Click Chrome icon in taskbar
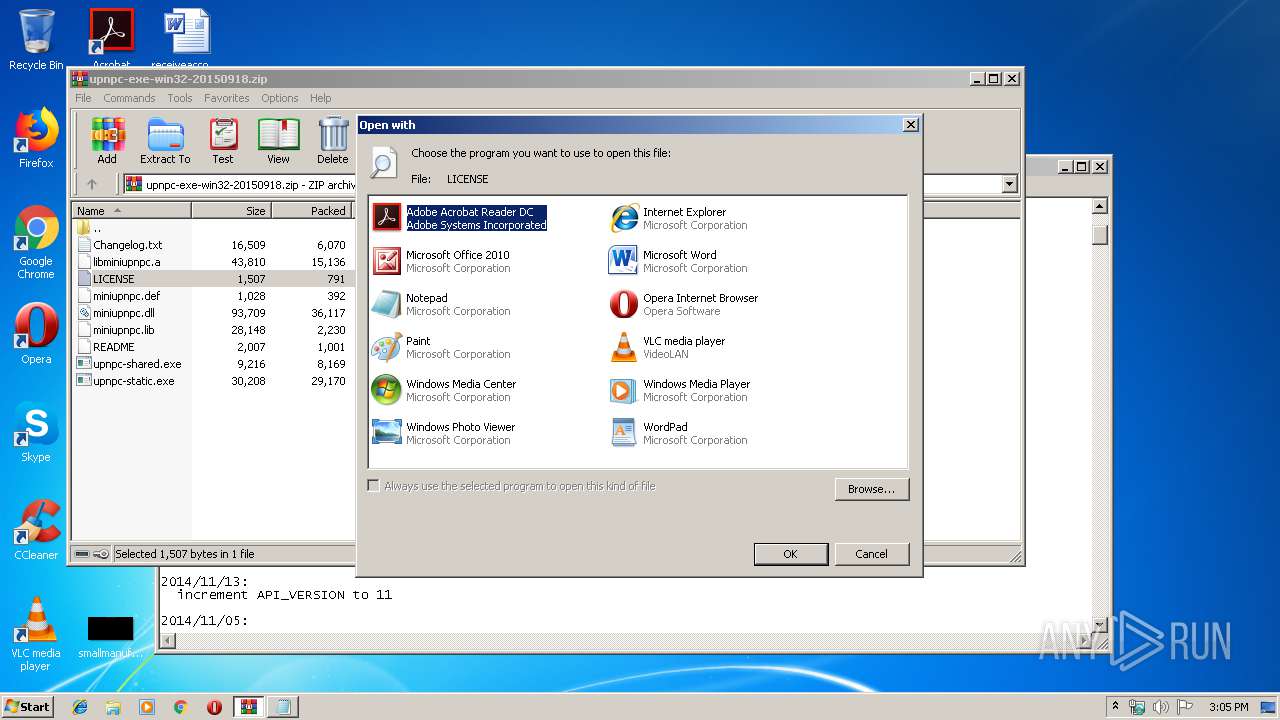This screenshot has width=1280, height=720. click(x=180, y=707)
